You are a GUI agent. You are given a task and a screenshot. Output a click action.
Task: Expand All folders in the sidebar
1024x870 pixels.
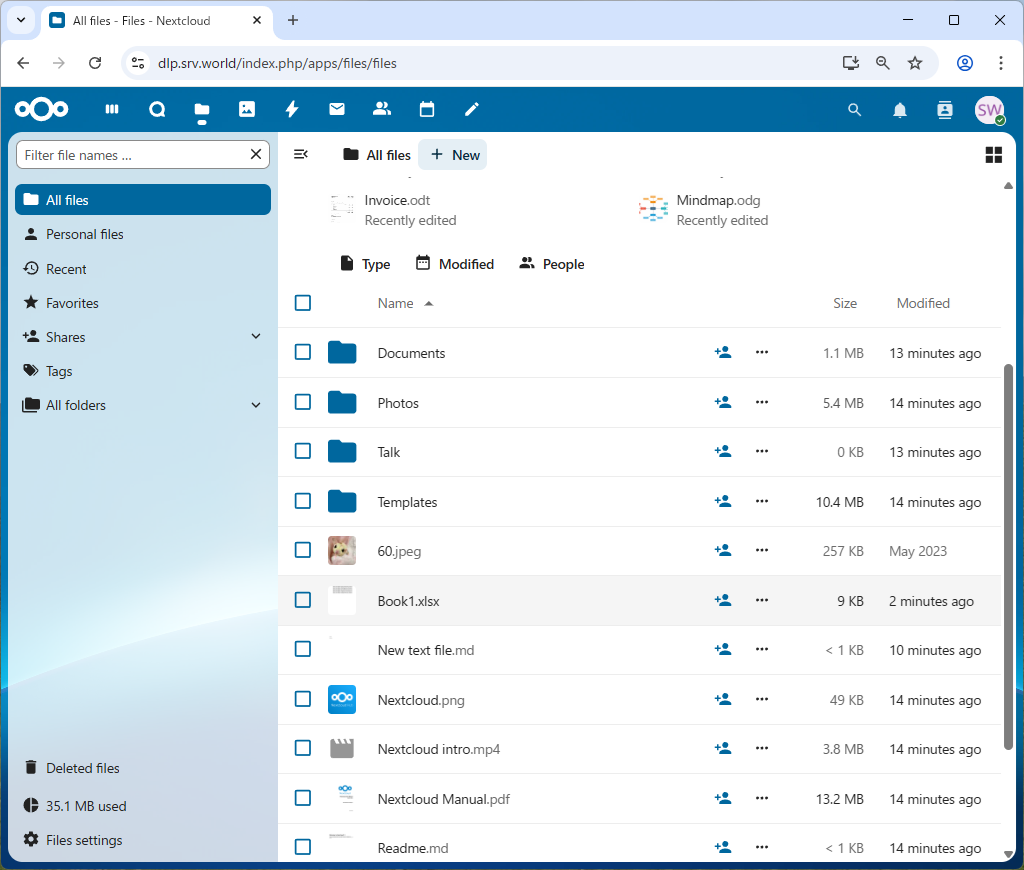[255, 405]
